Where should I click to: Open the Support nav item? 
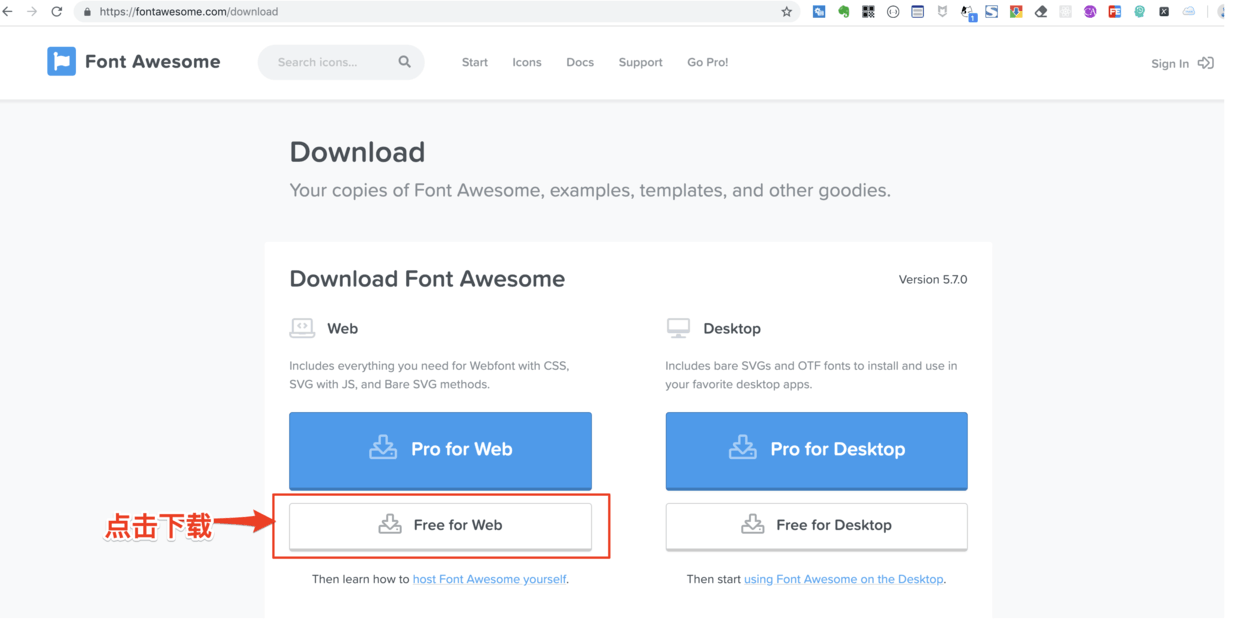click(x=641, y=62)
